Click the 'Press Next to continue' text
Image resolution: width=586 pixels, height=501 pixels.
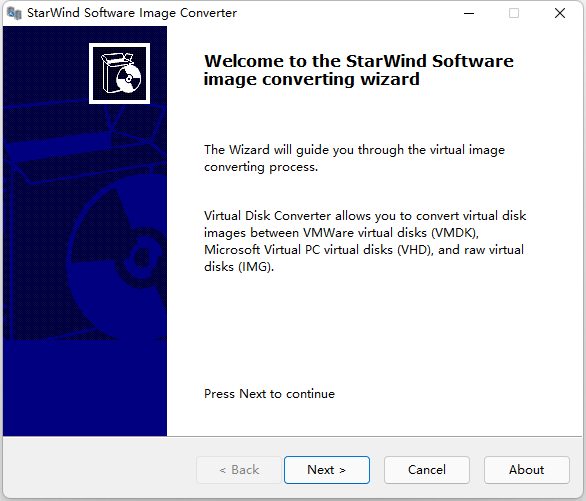[x=269, y=394]
